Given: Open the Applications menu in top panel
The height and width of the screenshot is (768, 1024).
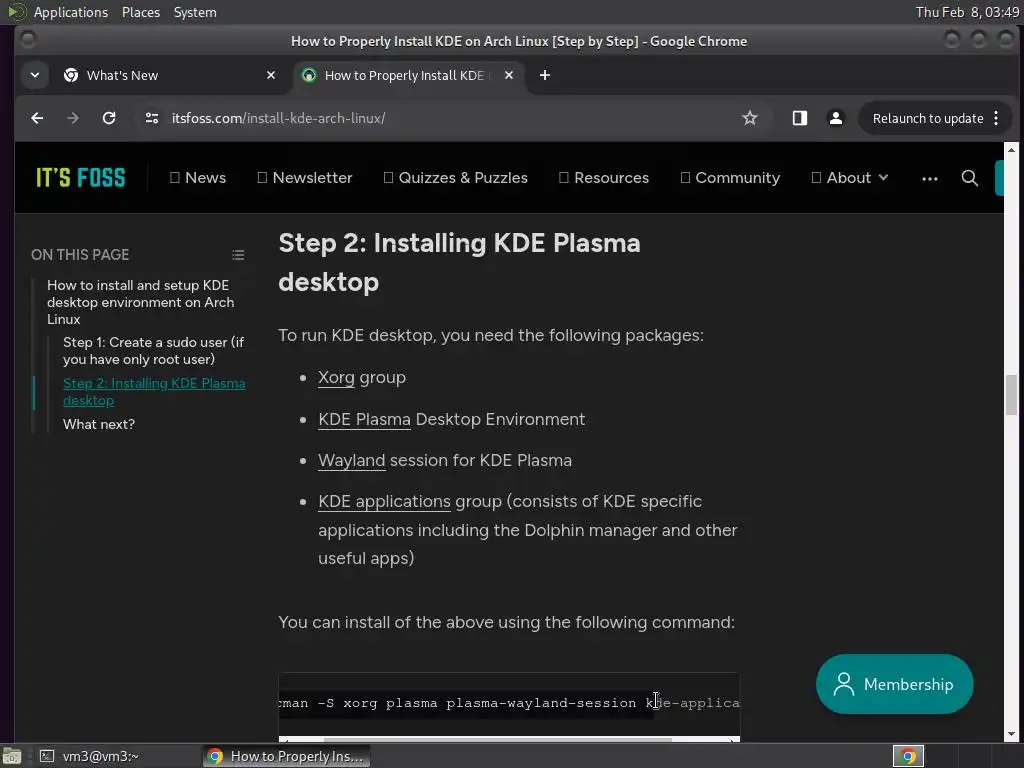Looking at the screenshot, I should [71, 12].
